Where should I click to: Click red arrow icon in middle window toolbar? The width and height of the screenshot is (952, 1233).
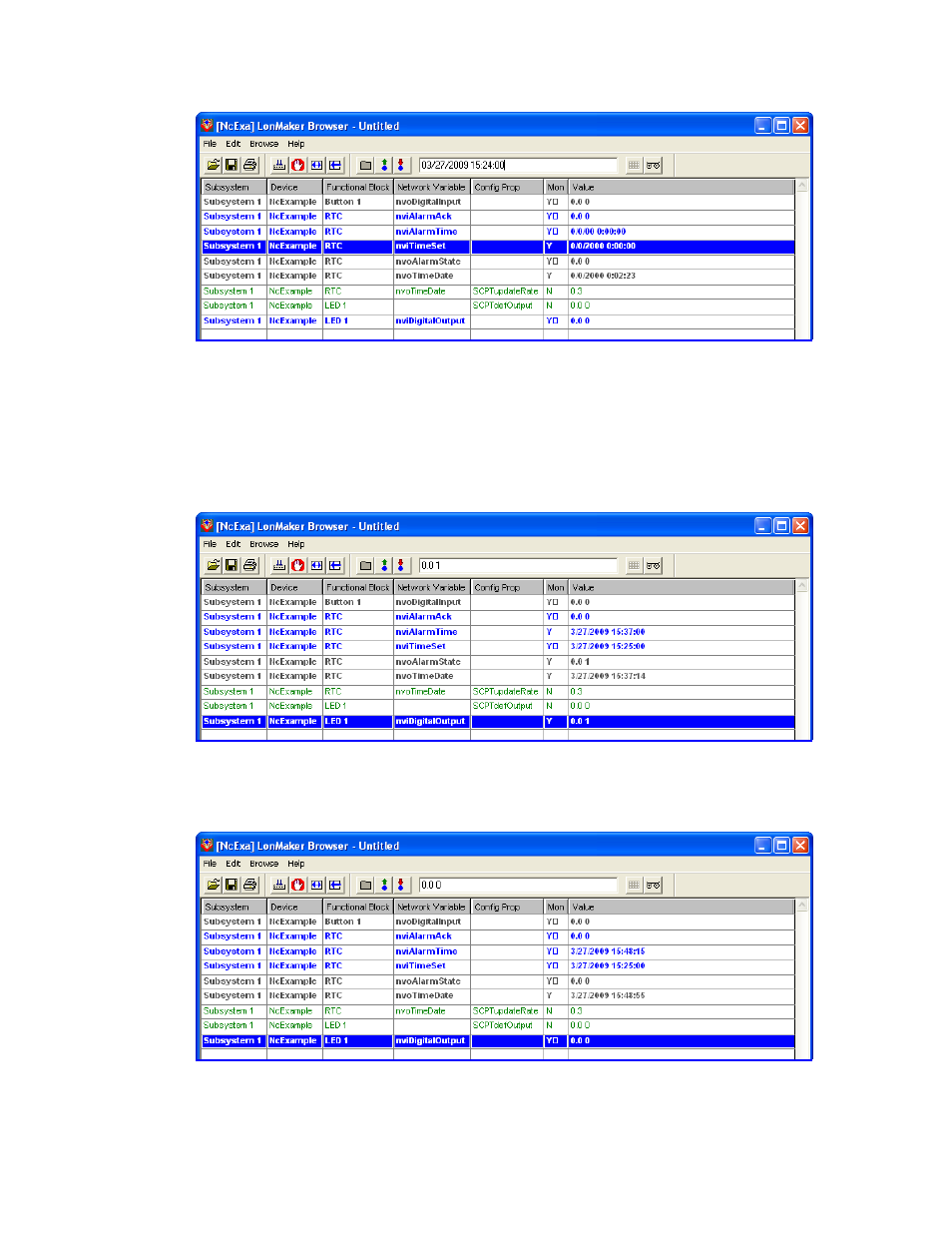coord(400,565)
